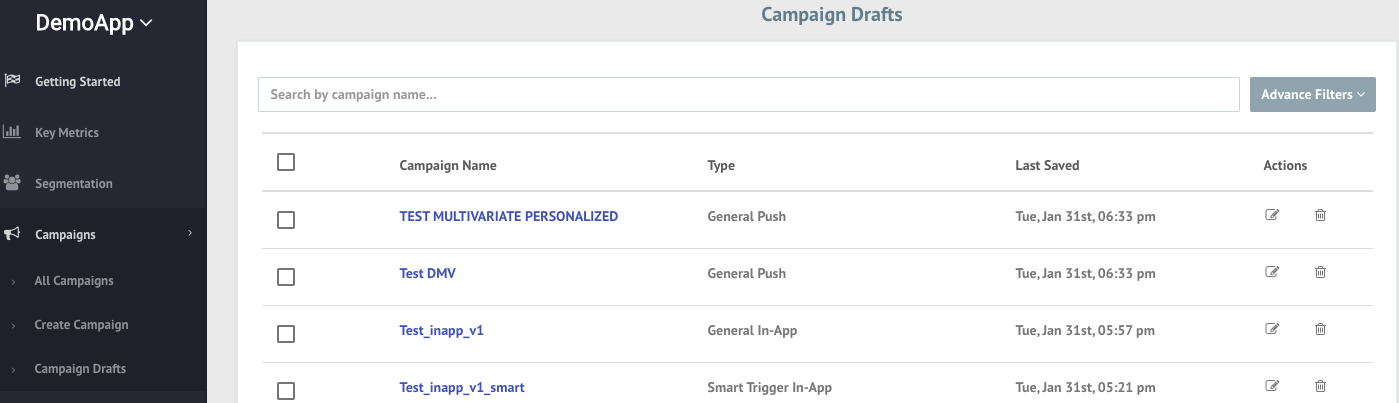Edit the TEST MULTIVARIATE PERSONALIZED draft
The width and height of the screenshot is (1399, 403).
point(1272,215)
